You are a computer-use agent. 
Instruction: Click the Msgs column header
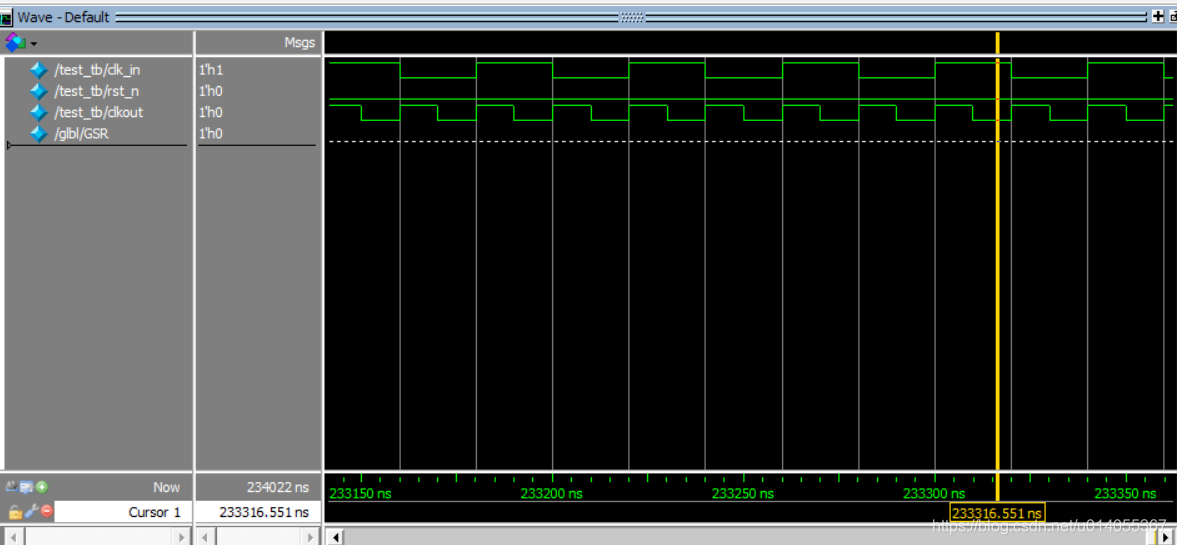tap(299, 43)
